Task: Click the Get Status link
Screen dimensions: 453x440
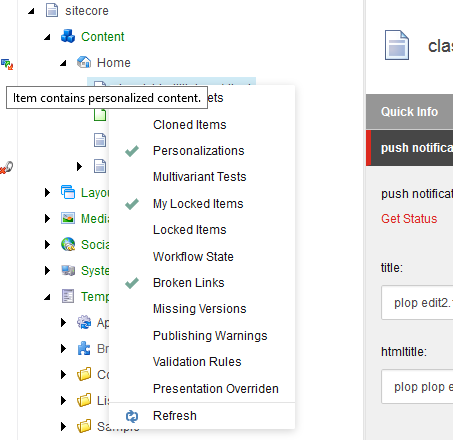Action: coord(409,219)
